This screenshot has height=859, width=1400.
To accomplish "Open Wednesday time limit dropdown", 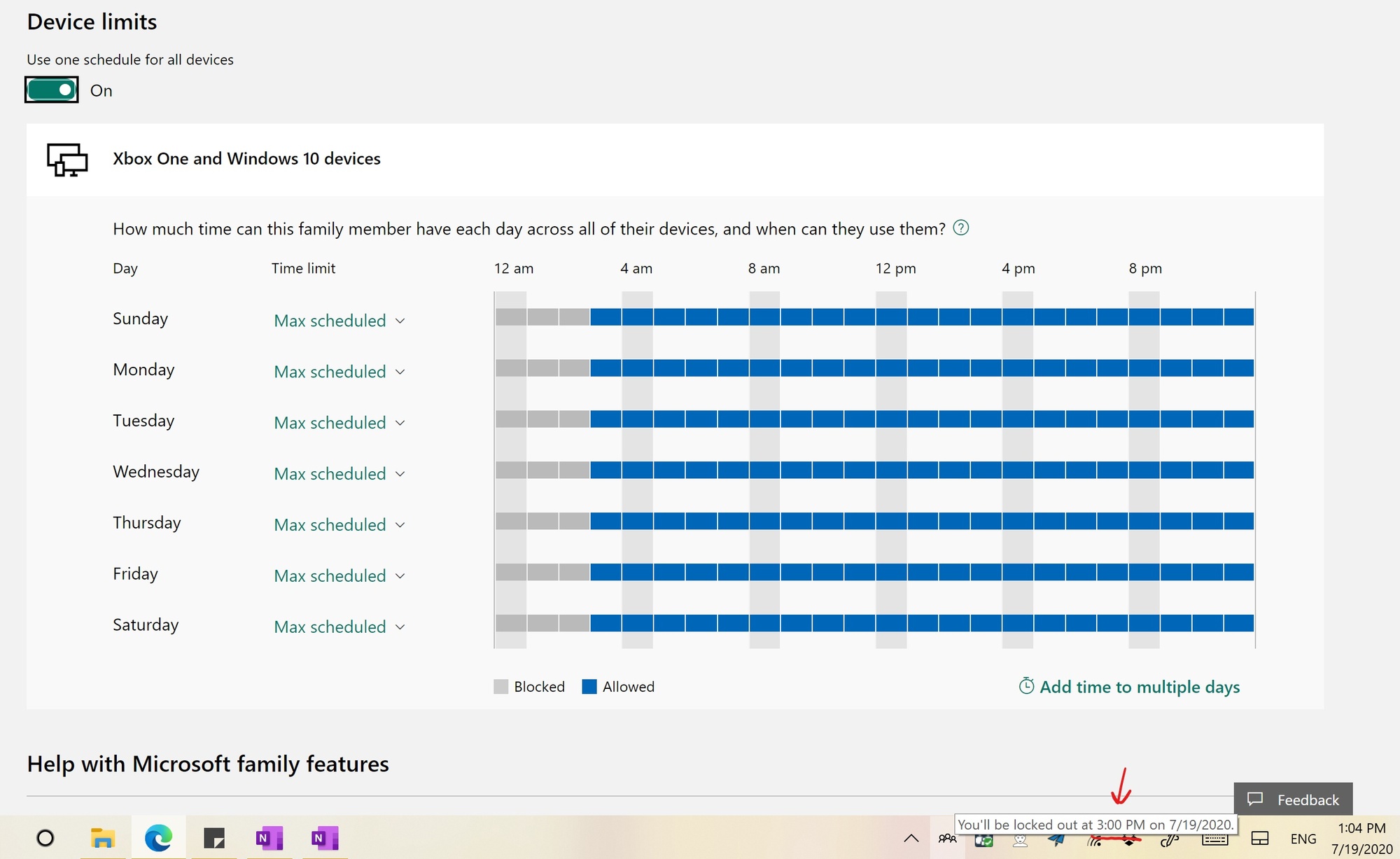I will pos(339,474).
